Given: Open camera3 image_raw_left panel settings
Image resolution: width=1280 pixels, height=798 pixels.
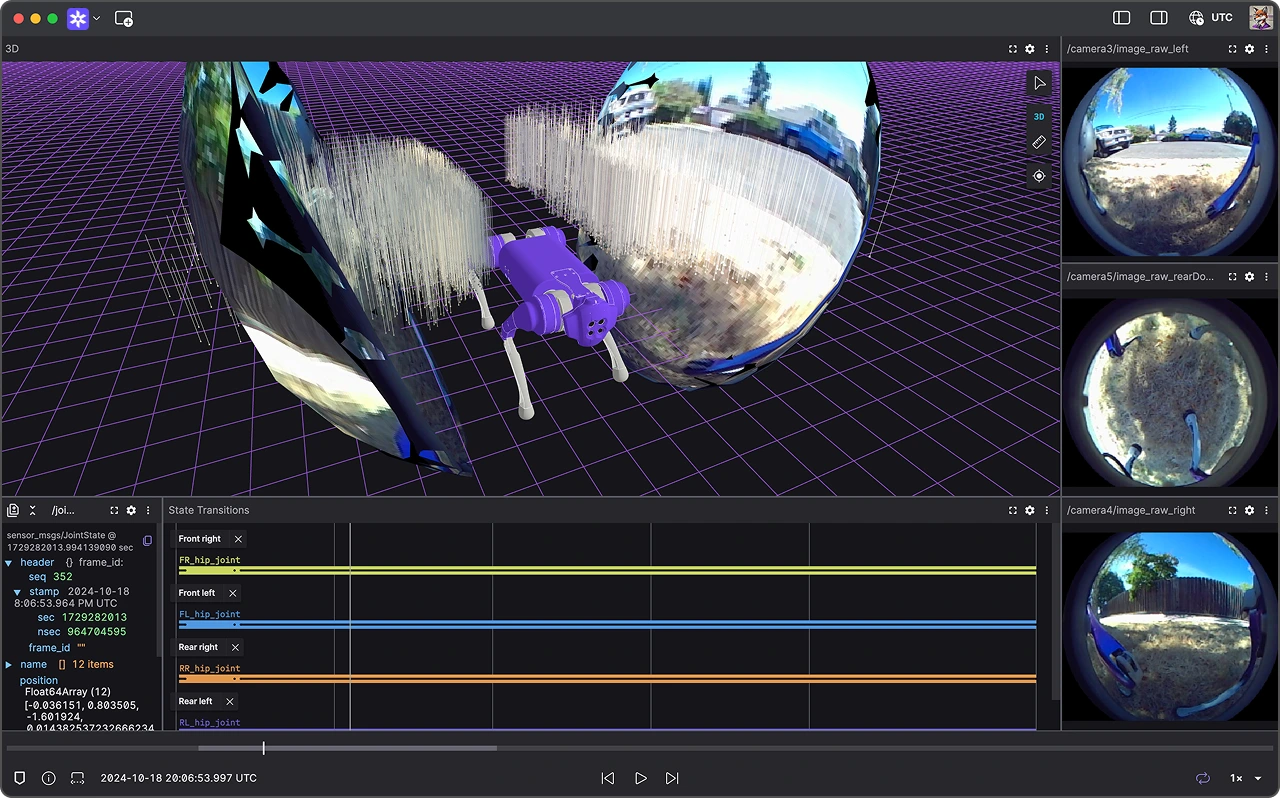Looking at the screenshot, I should (1249, 49).
